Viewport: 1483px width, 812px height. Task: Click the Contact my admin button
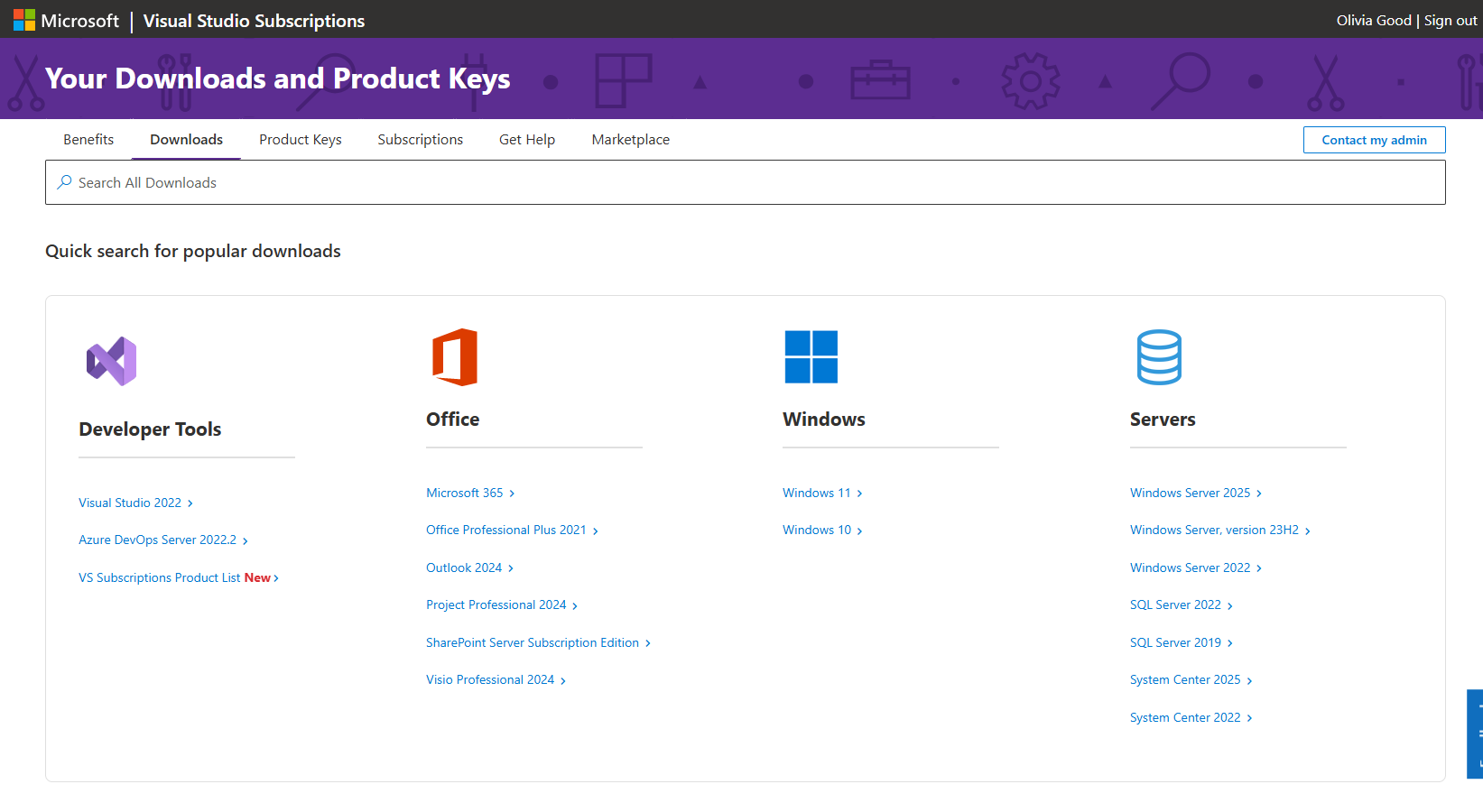pyautogui.click(x=1374, y=140)
